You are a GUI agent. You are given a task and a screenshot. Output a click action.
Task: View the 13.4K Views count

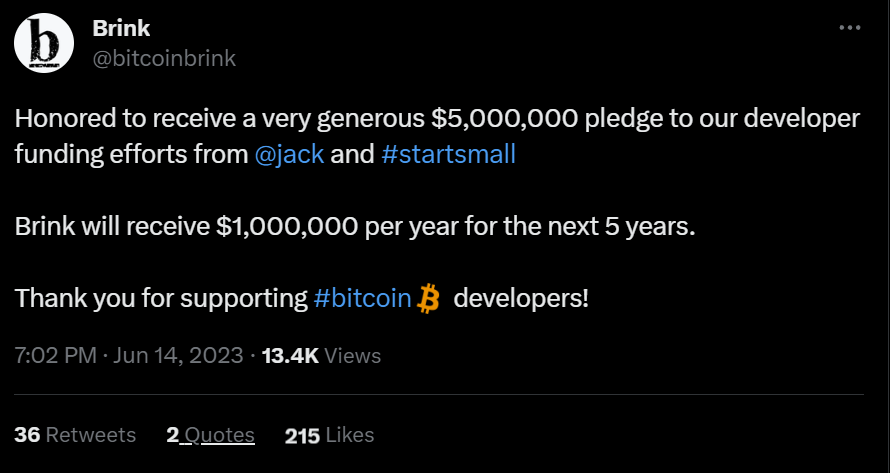[321, 355]
